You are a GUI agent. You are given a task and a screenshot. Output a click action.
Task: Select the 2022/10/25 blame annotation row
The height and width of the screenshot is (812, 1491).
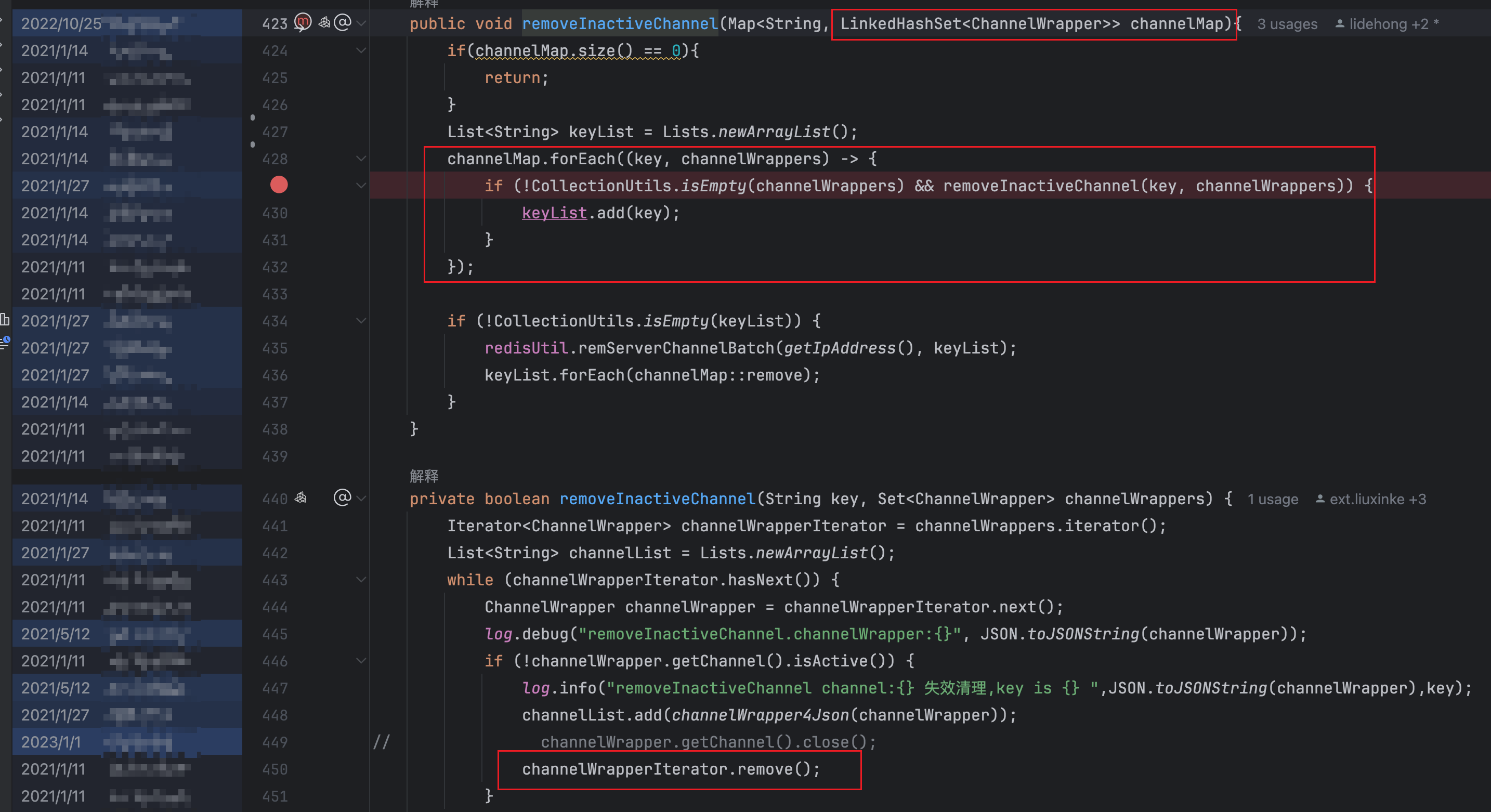pos(61,24)
